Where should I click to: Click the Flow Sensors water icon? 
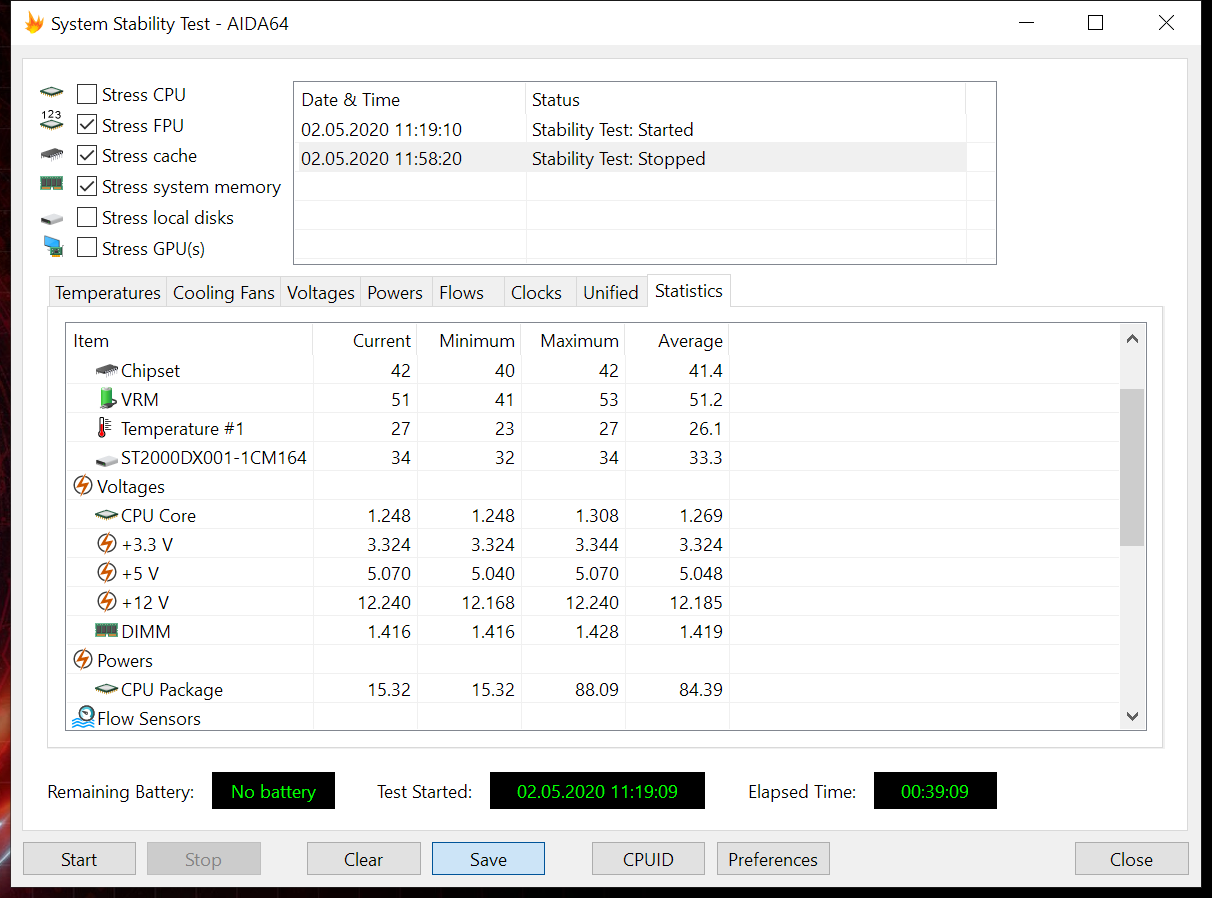pos(83,718)
